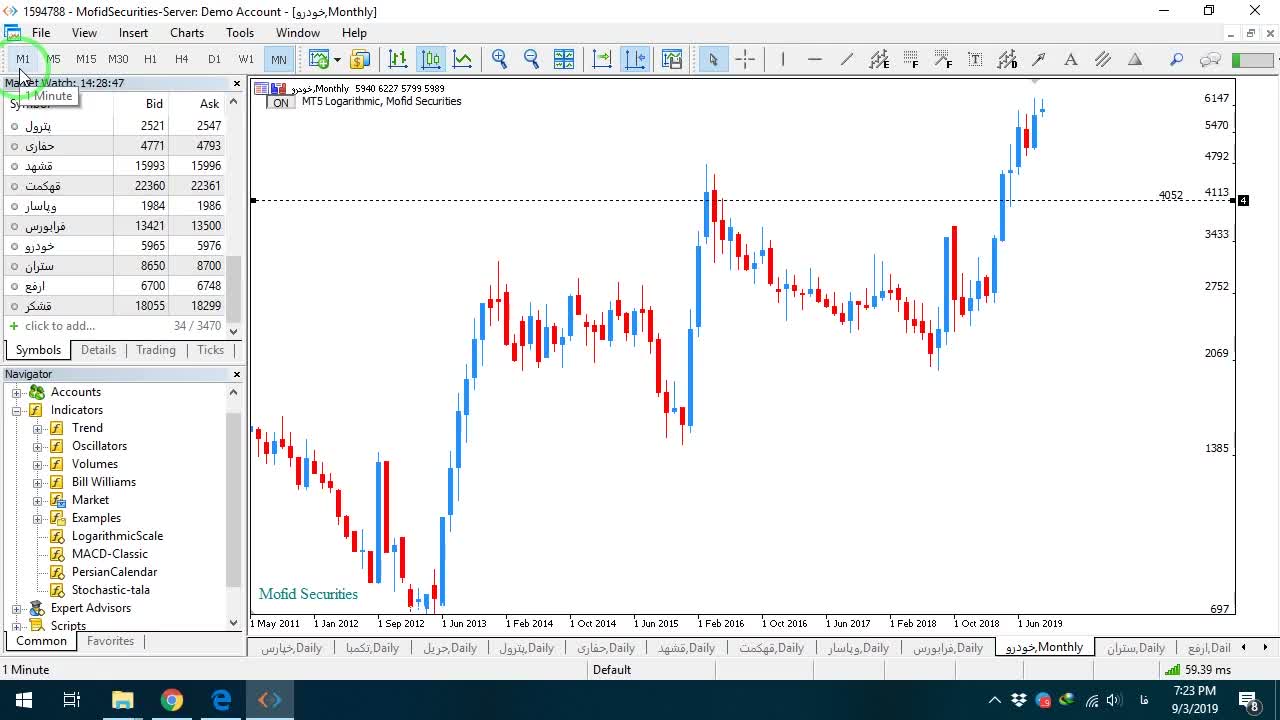Select the zoom out magnifier icon
The image size is (1280, 720).
point(531,59)
